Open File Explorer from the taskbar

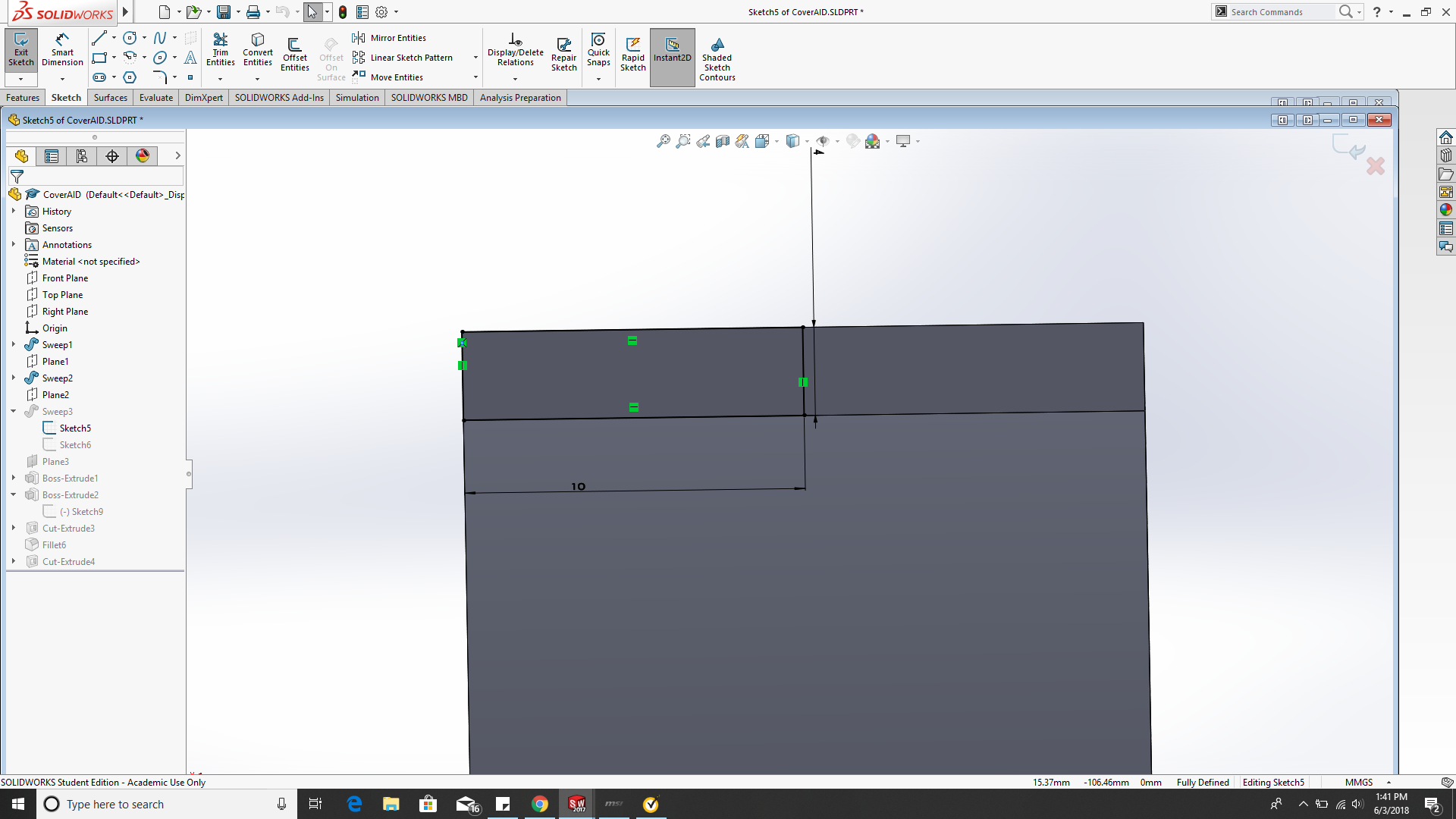pyautogui.click(x=391, y=805)
